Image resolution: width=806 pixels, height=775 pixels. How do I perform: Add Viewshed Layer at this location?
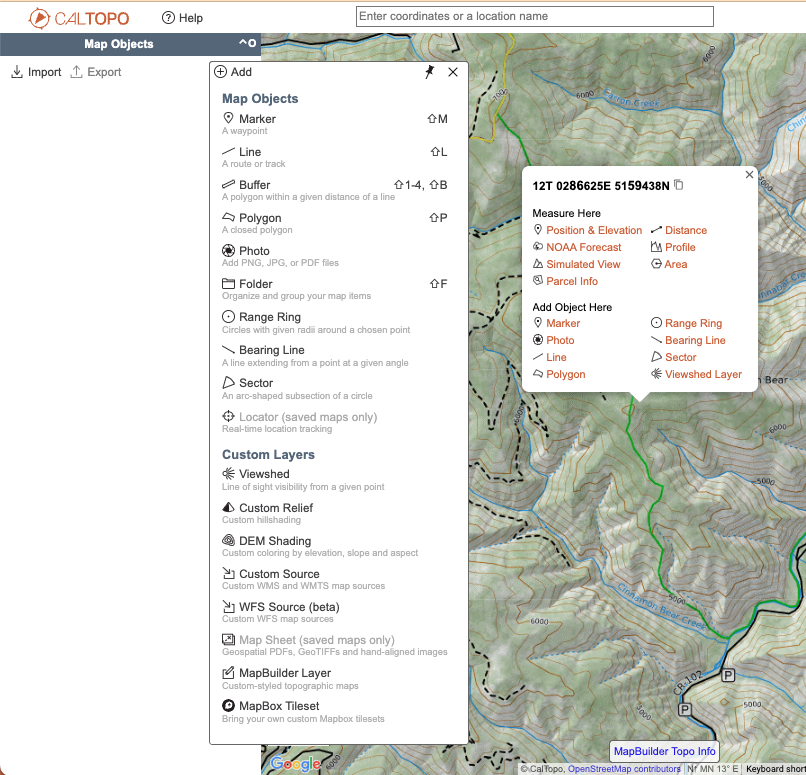click(x=703, y=374)
